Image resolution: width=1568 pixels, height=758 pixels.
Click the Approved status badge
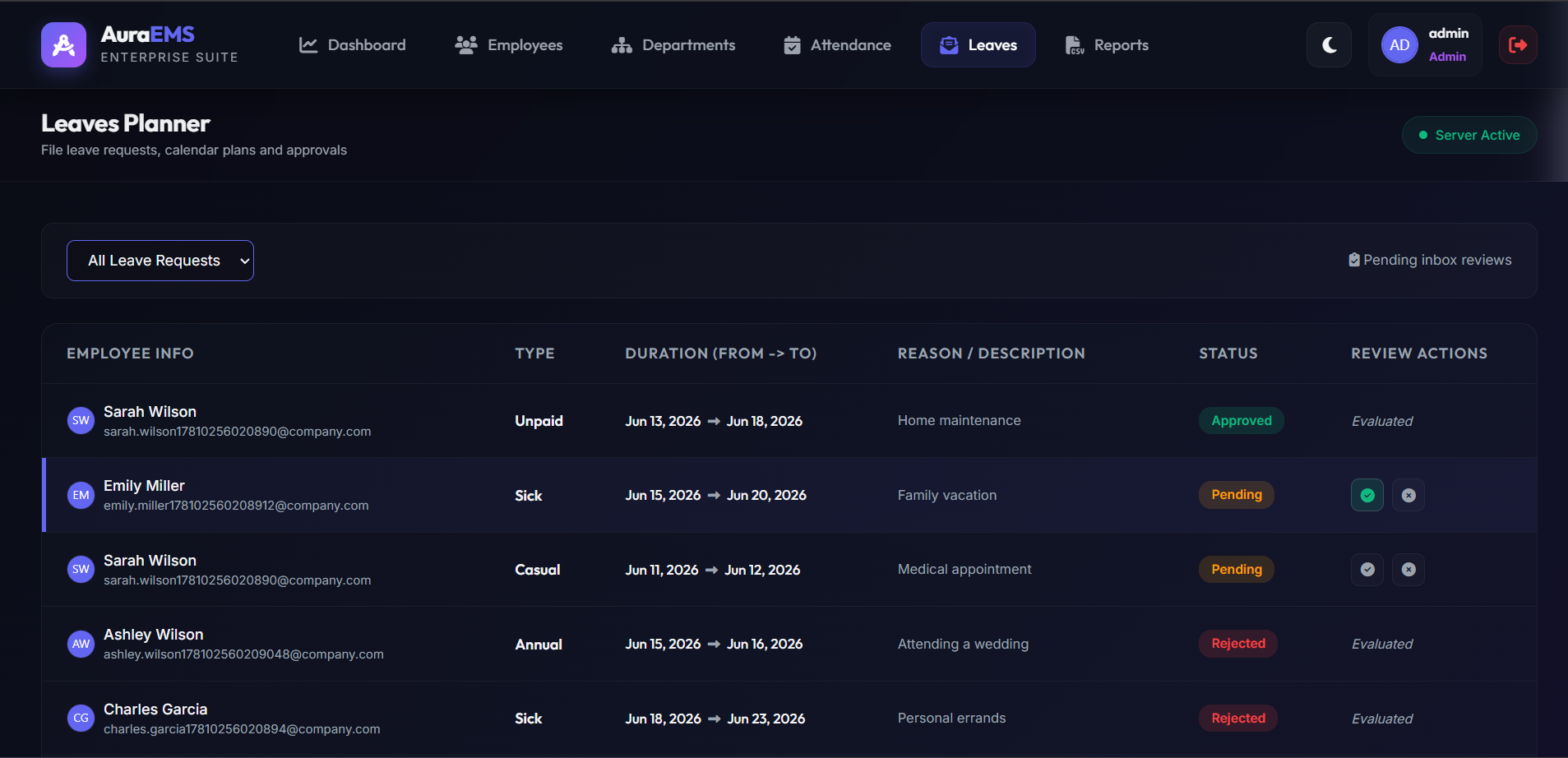point(1242,421)
